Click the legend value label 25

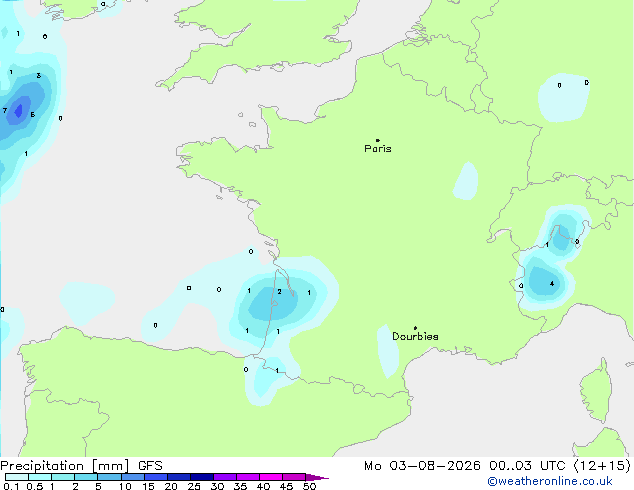point(194,486)
